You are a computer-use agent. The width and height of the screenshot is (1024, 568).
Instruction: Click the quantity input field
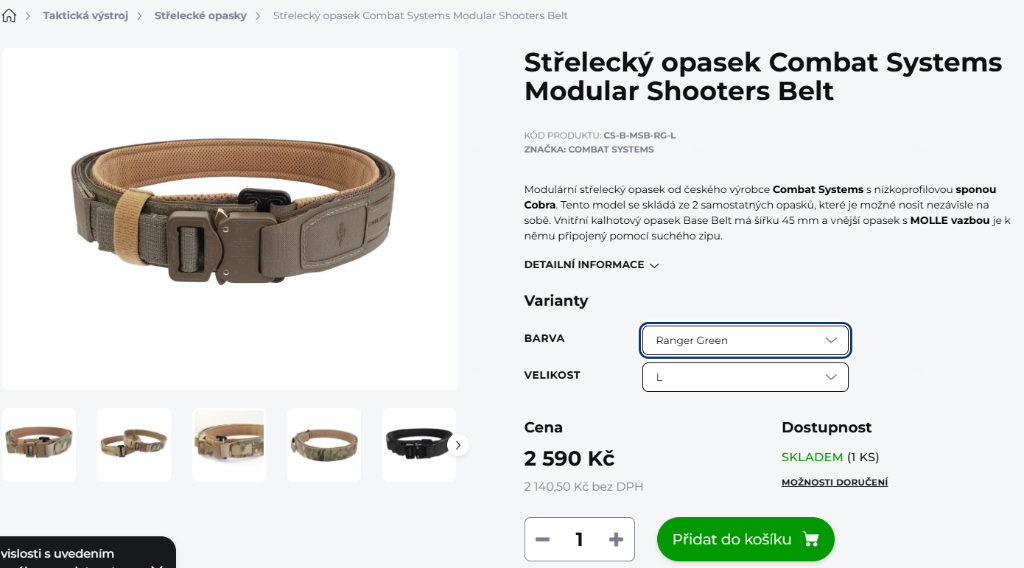click(579, 539)
